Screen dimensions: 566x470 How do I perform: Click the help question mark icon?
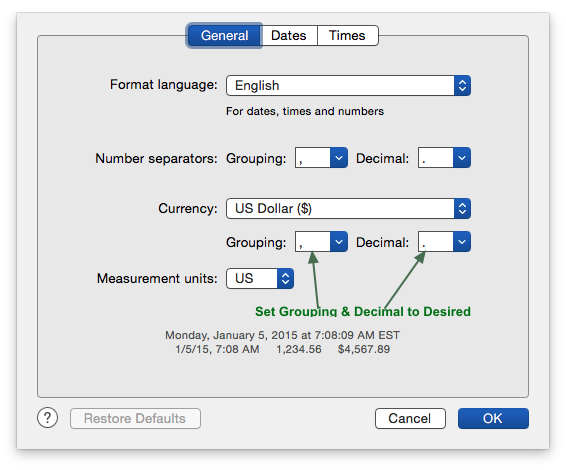point(47,418)
